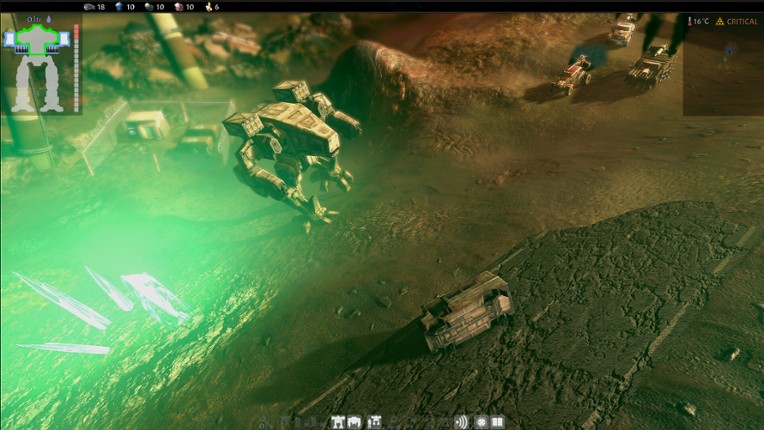Image resolution: width=764 pixels, height=430 pixels.
Task: Click the metal scrap resource icon showing 18
Action: point(88,6)
